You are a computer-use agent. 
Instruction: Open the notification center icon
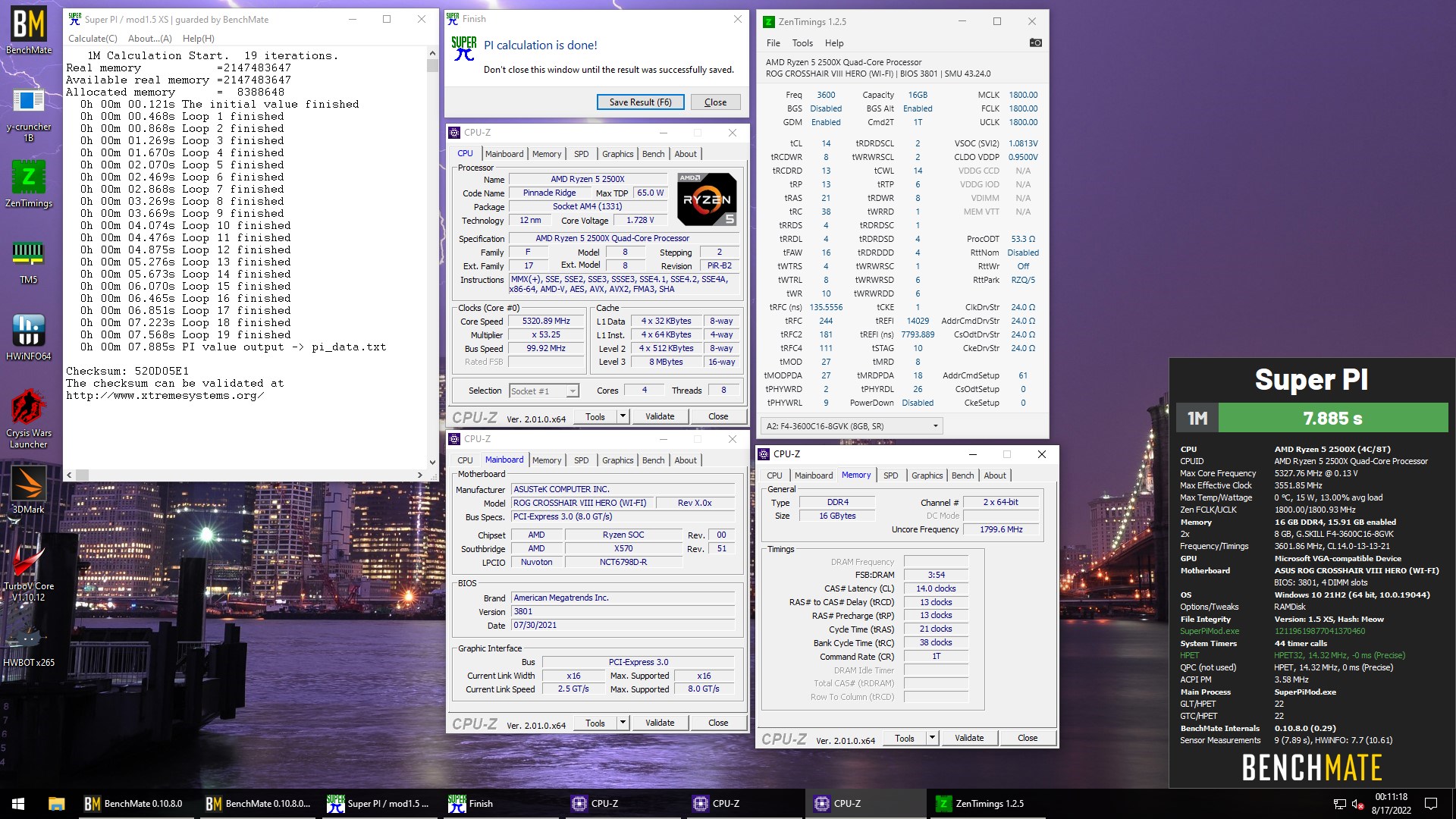point(1431,804)
